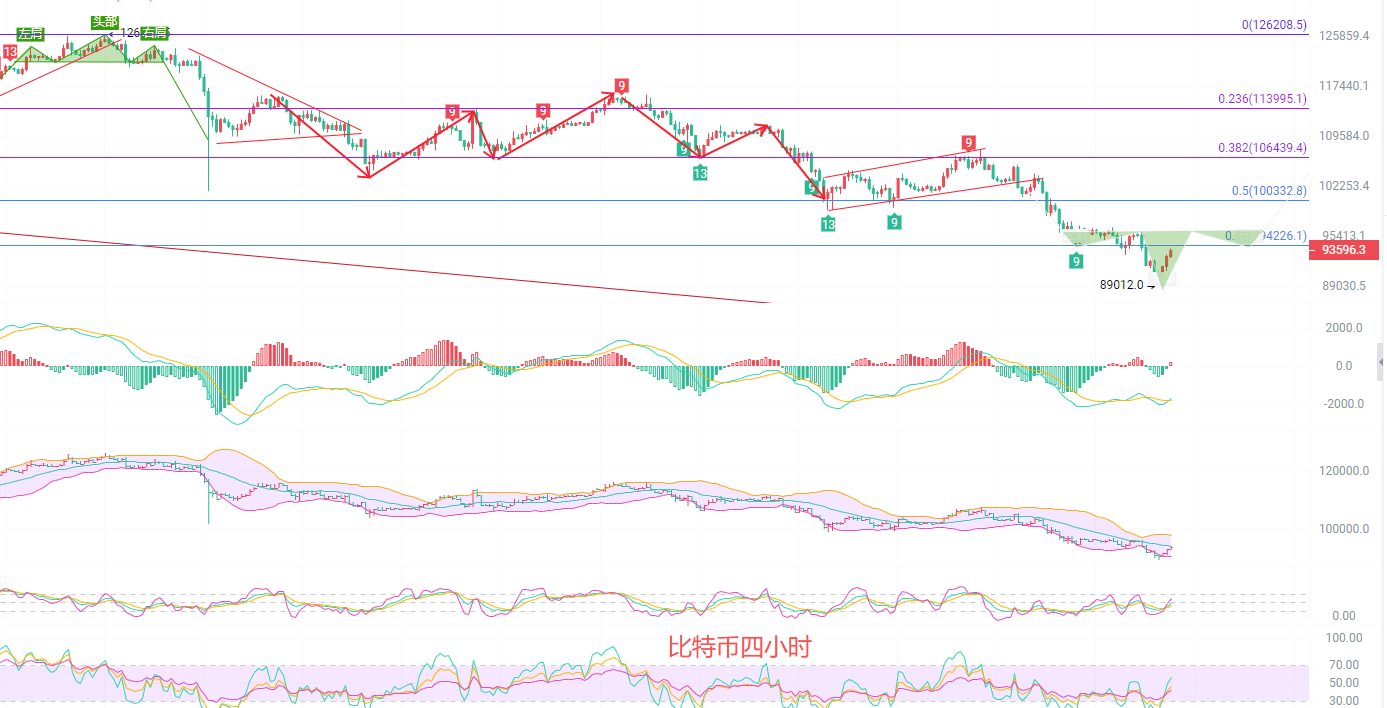Select the 0.236(113995.1) Fibonacci label
This screenshot has width=1387, height=708.
tap(1262, 98)
